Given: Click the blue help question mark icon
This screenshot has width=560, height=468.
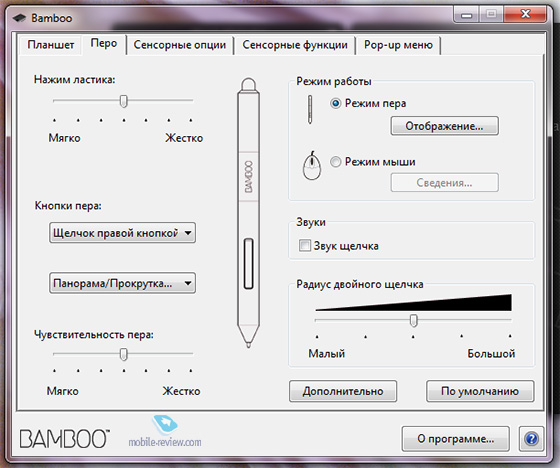Looking at the screenshot, I should (x=531, y=438).
